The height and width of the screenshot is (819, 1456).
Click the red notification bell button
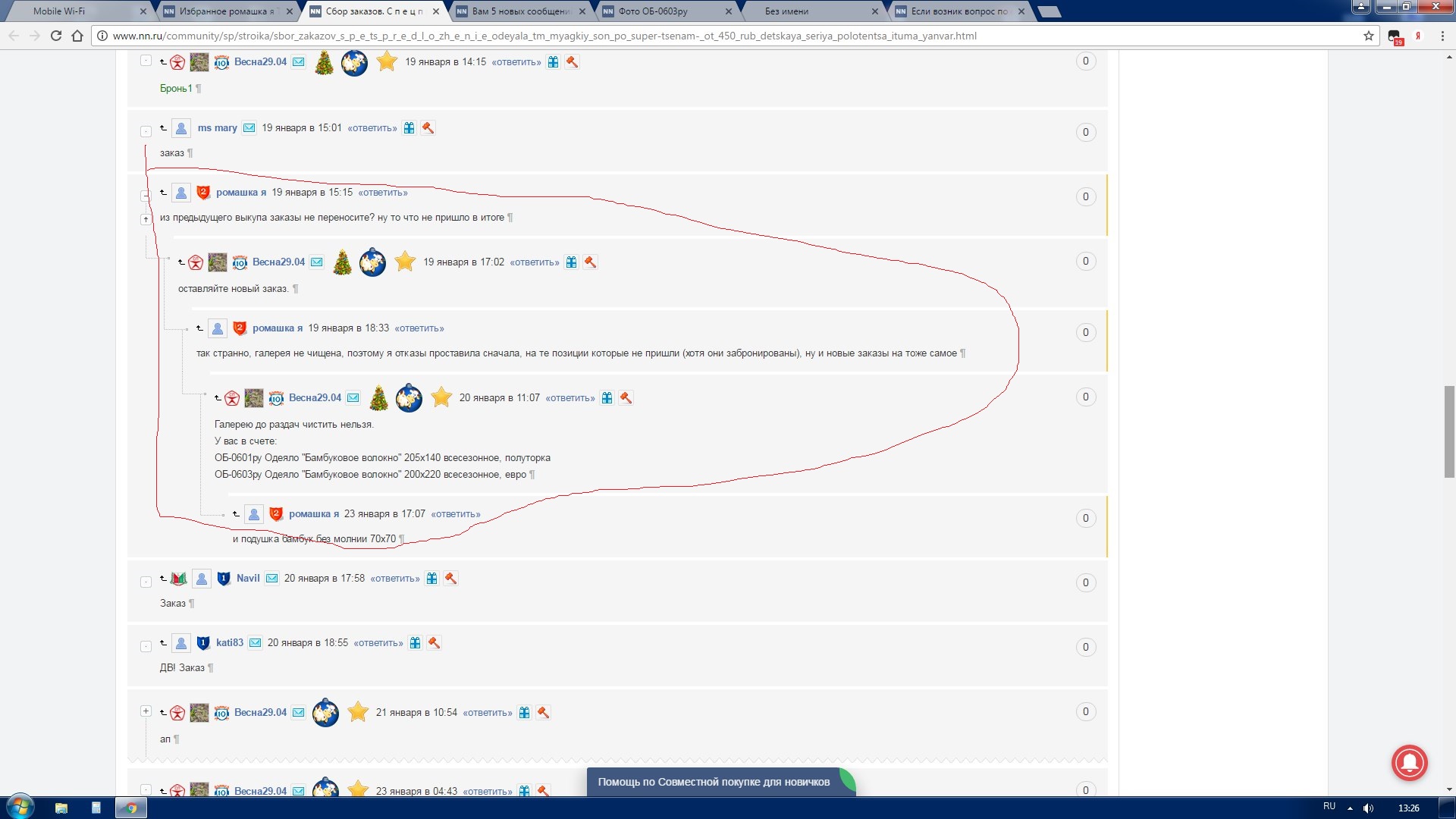pos(1409,762)
